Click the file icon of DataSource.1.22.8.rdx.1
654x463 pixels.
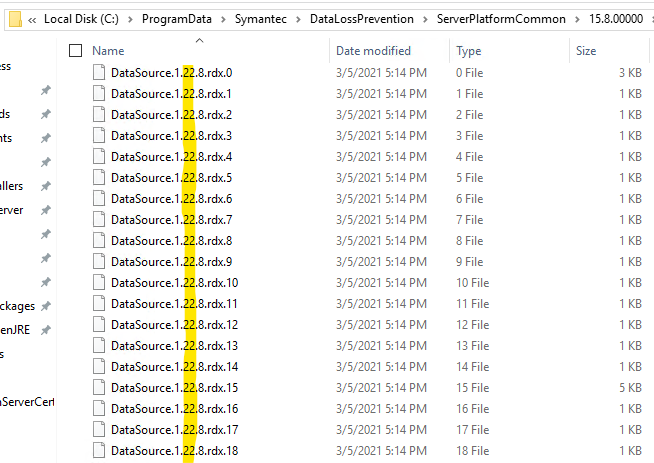pyautogui.click(x=99, y=93)
